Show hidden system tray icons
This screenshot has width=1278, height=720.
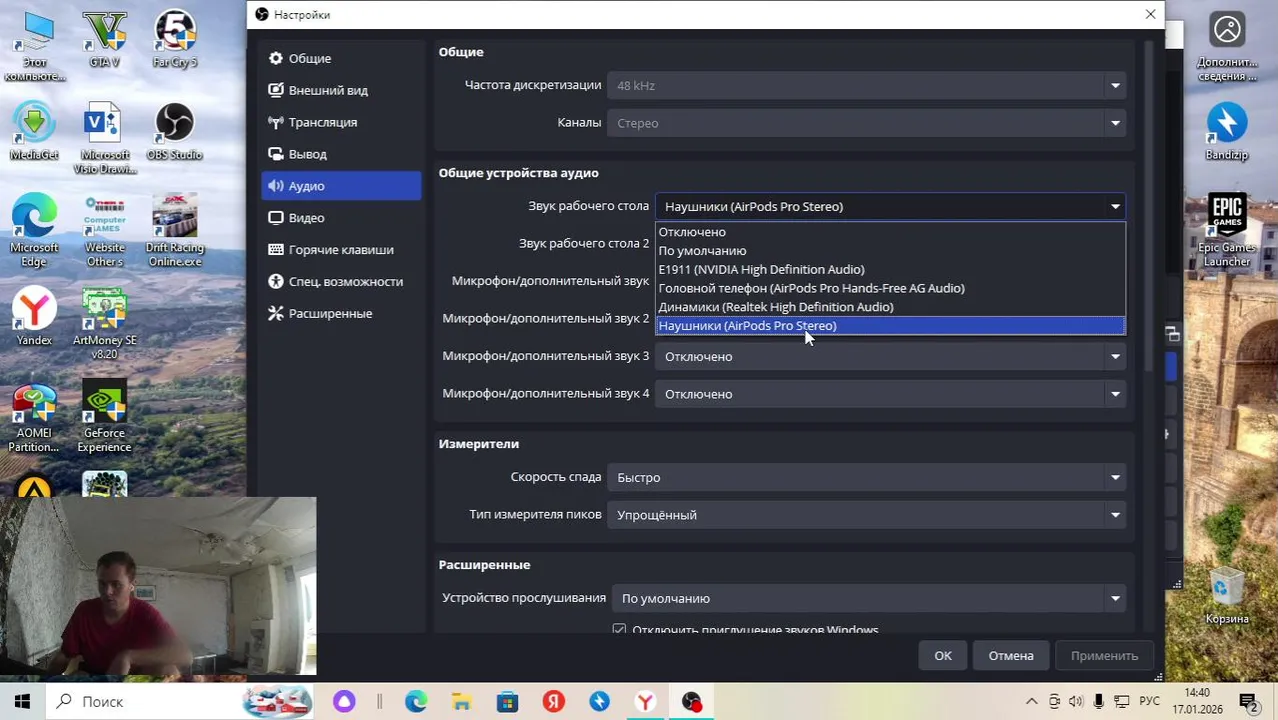pyautogui.click(x=1032, y=702)
